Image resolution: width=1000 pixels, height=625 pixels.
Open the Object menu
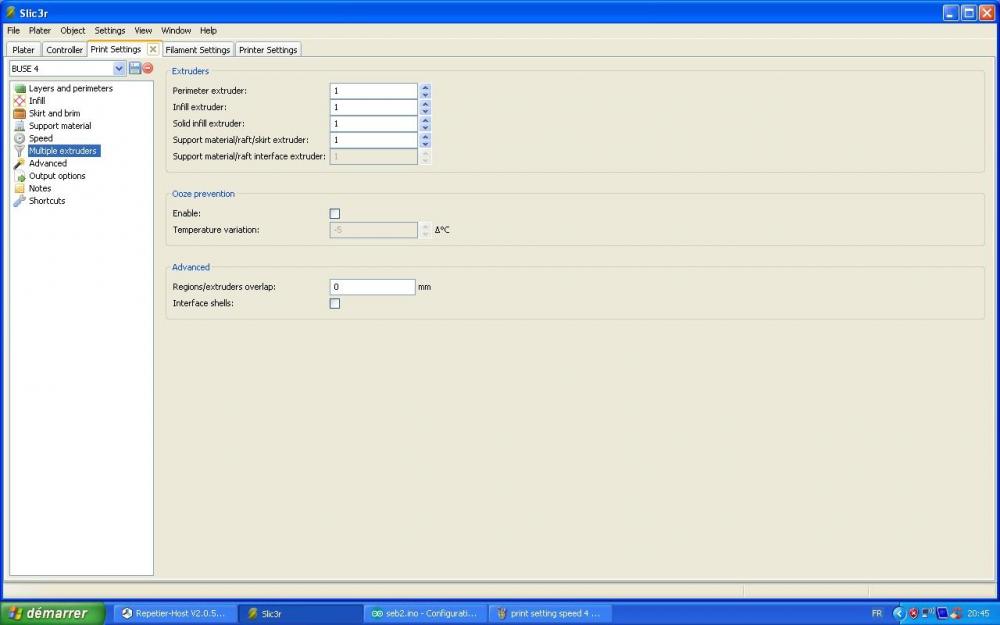point(73,31)
